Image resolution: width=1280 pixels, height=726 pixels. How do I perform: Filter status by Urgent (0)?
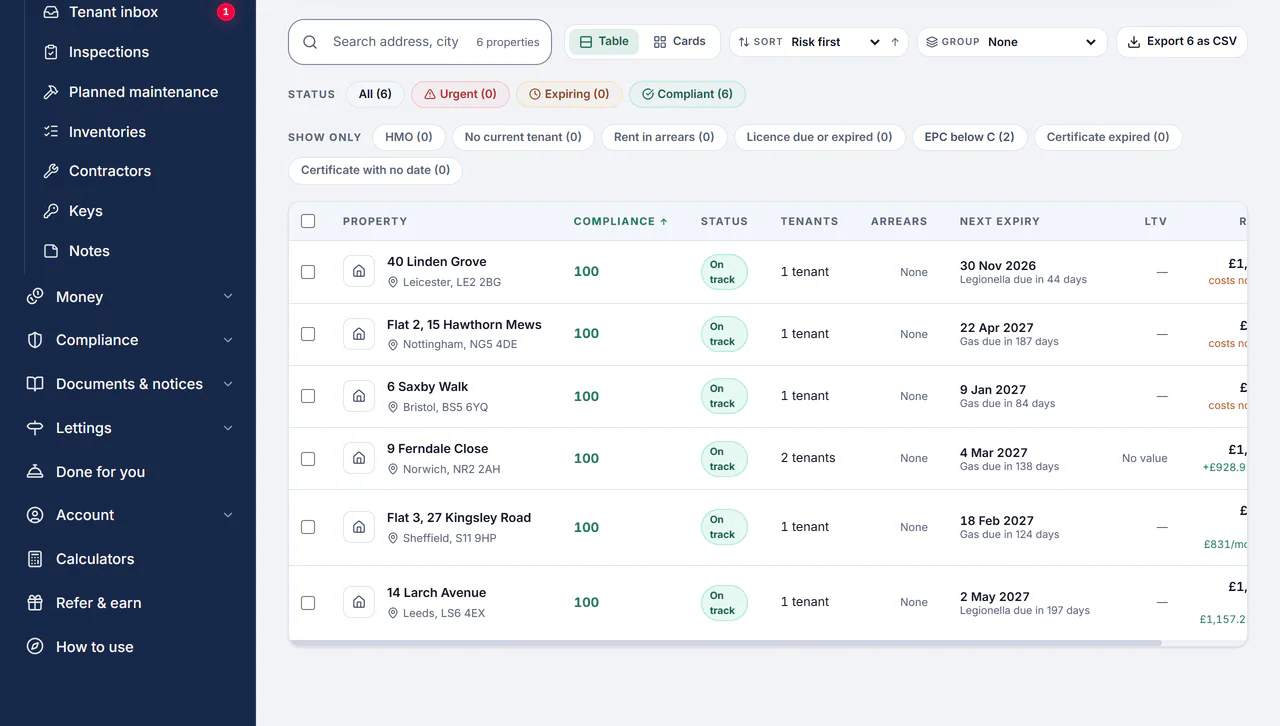[x=460, y=94]
